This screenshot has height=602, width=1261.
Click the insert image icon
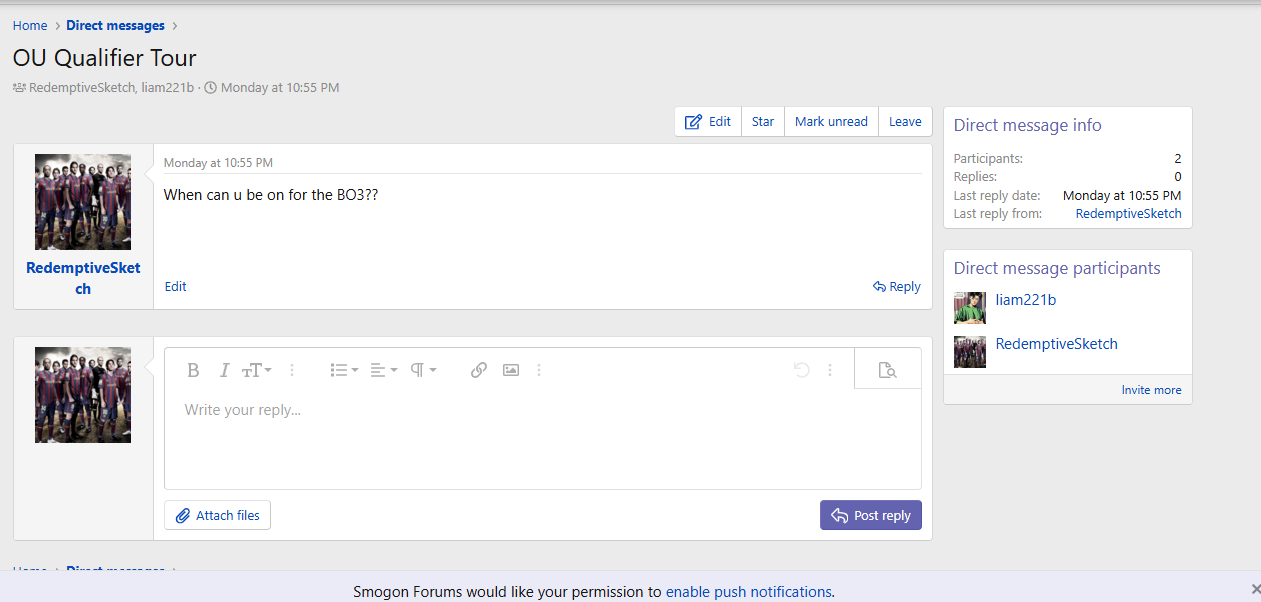(511, 370)
